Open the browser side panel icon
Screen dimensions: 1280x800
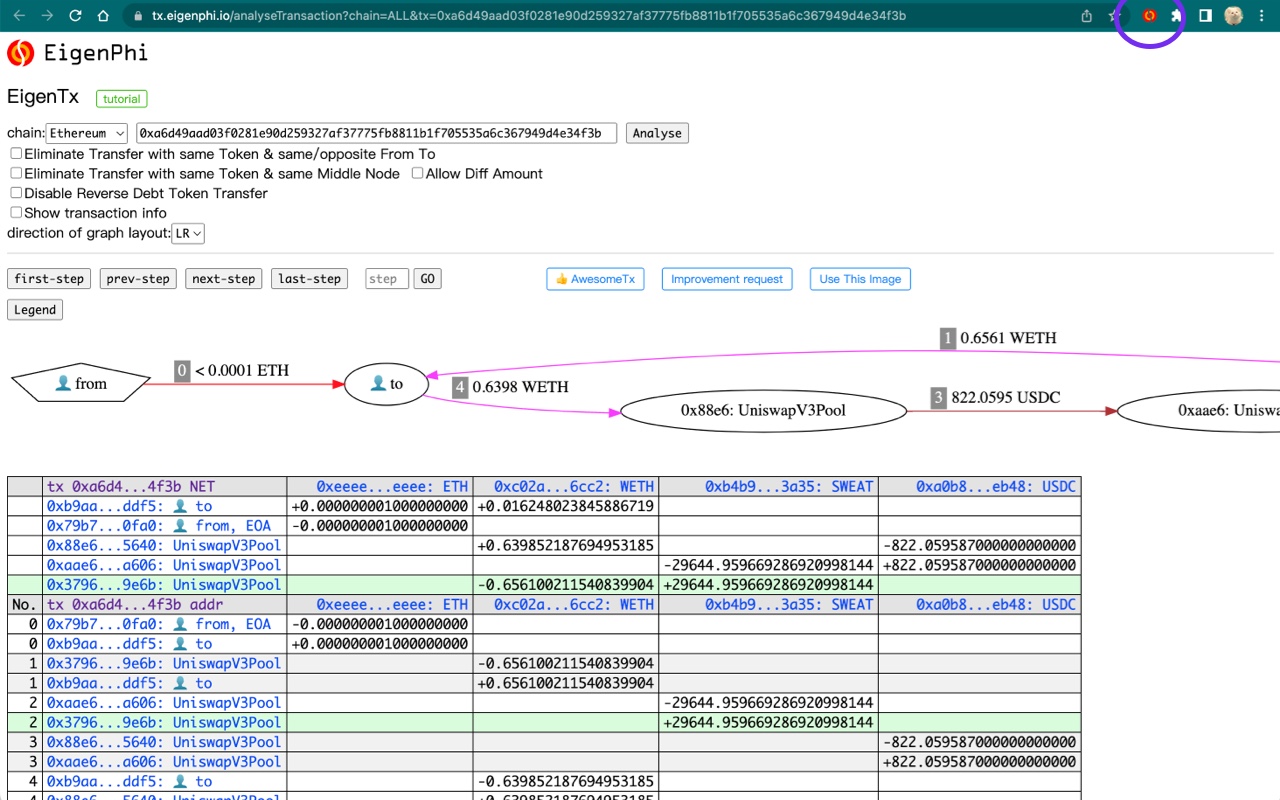point(1205,16)
